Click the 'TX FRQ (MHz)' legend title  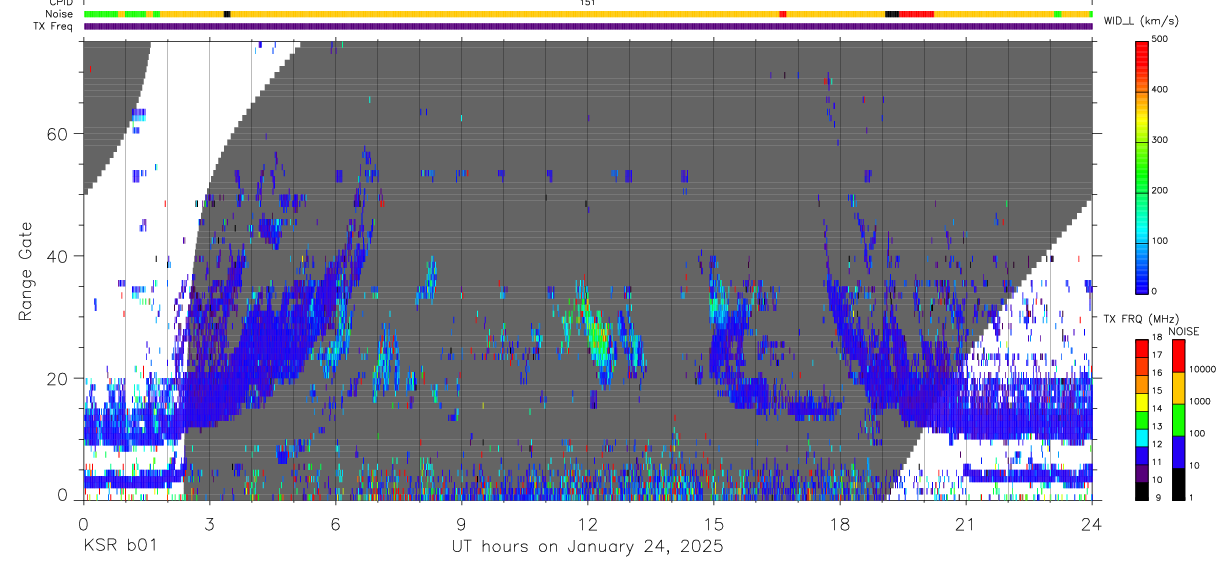click(1140, 319)
